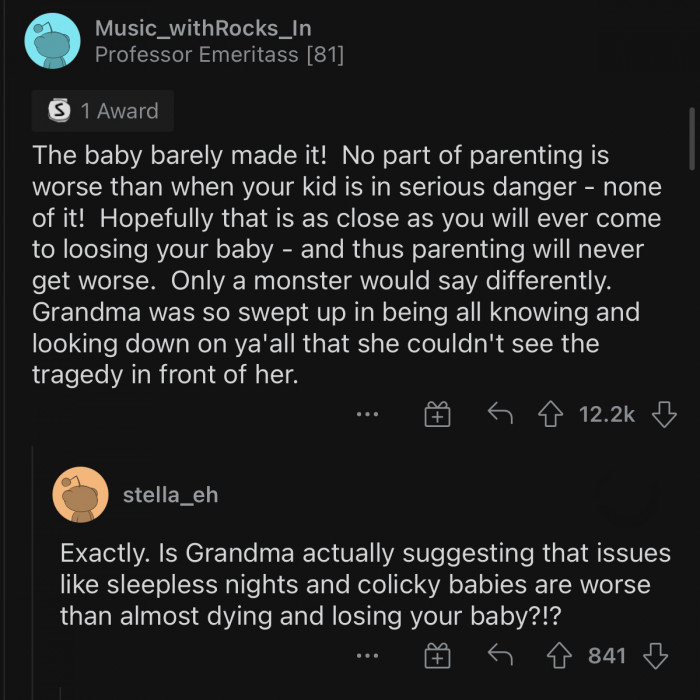
Task: Reply to stella_eh's comment
Action: 499,656
